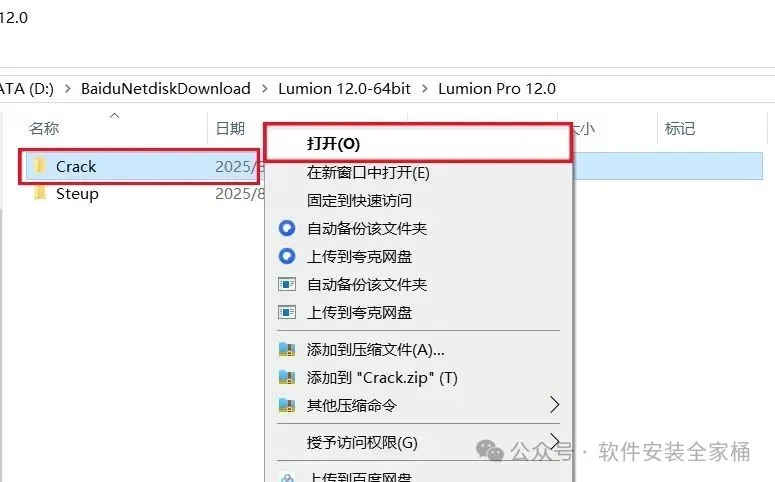
Task: Expand the 其他压缩命令 submenu arrow
Action: [555, 405]
